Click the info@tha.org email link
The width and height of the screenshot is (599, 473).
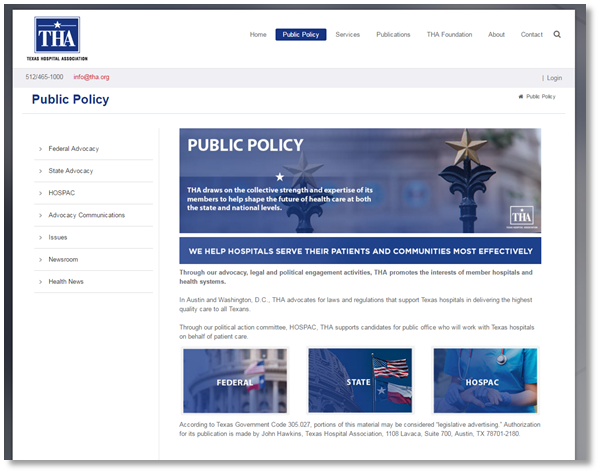pos(91,77)
